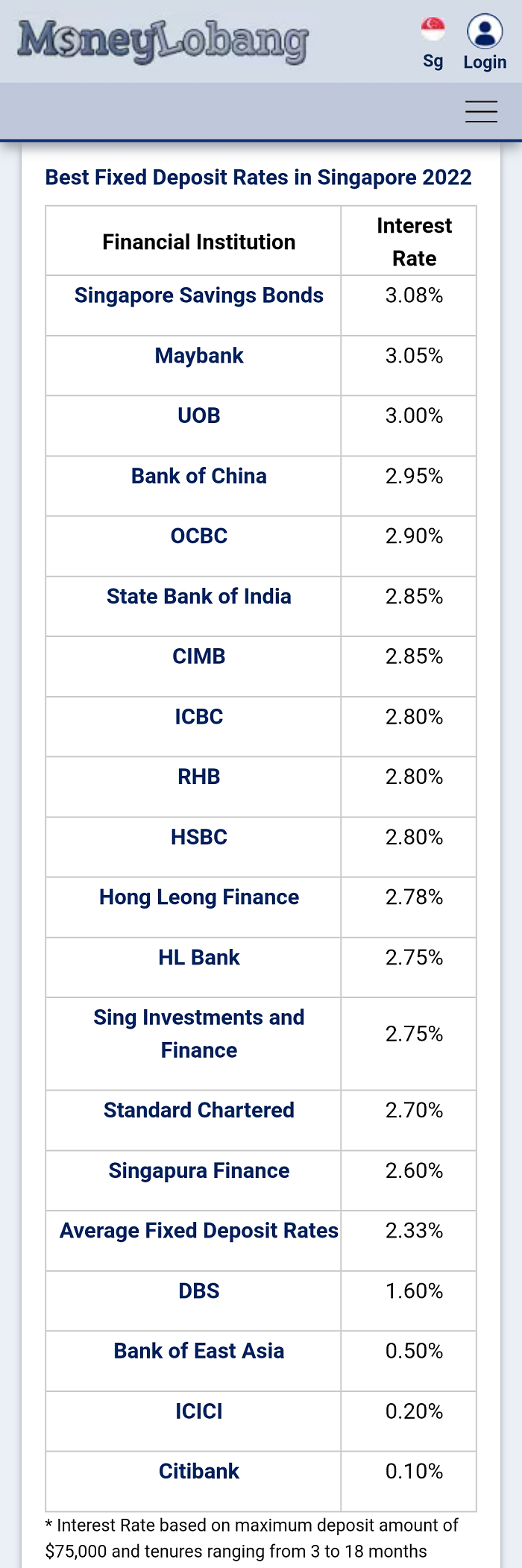View the RHB fixed deposit page
Screen dimensions: 522x1568
tap(199, 777)
